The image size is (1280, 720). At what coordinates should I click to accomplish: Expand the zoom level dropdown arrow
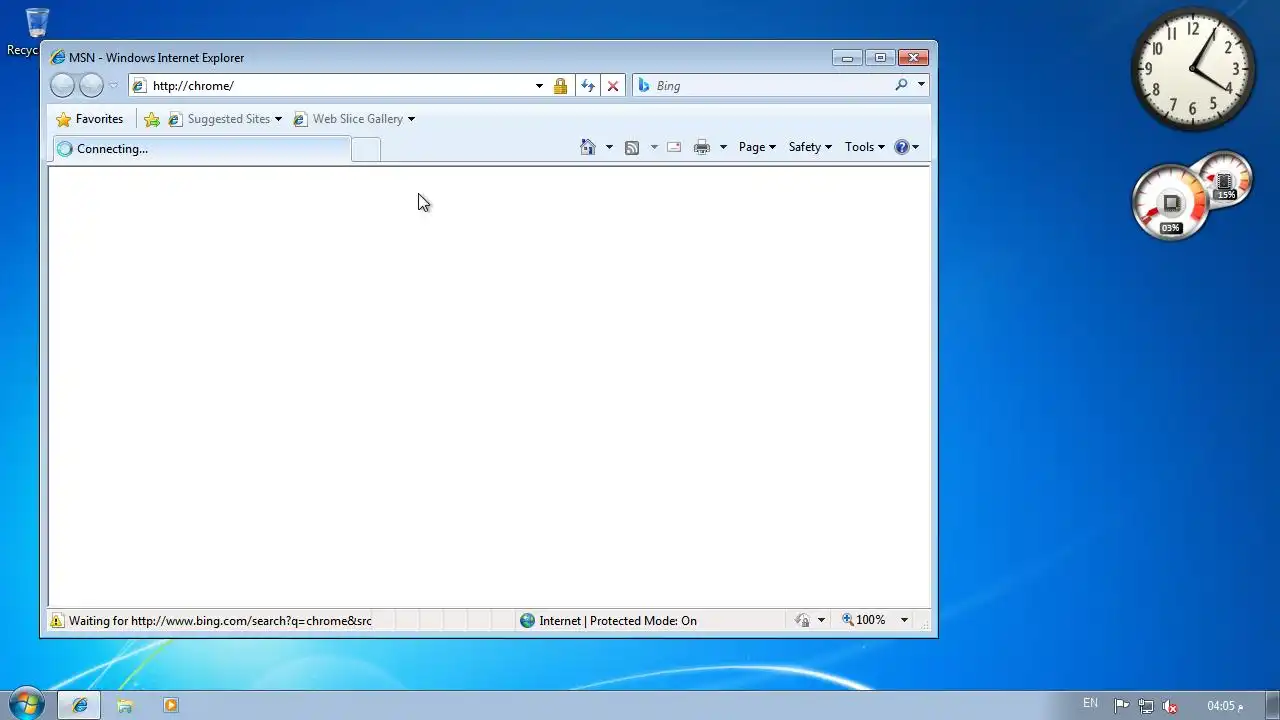tap(904, 620)
